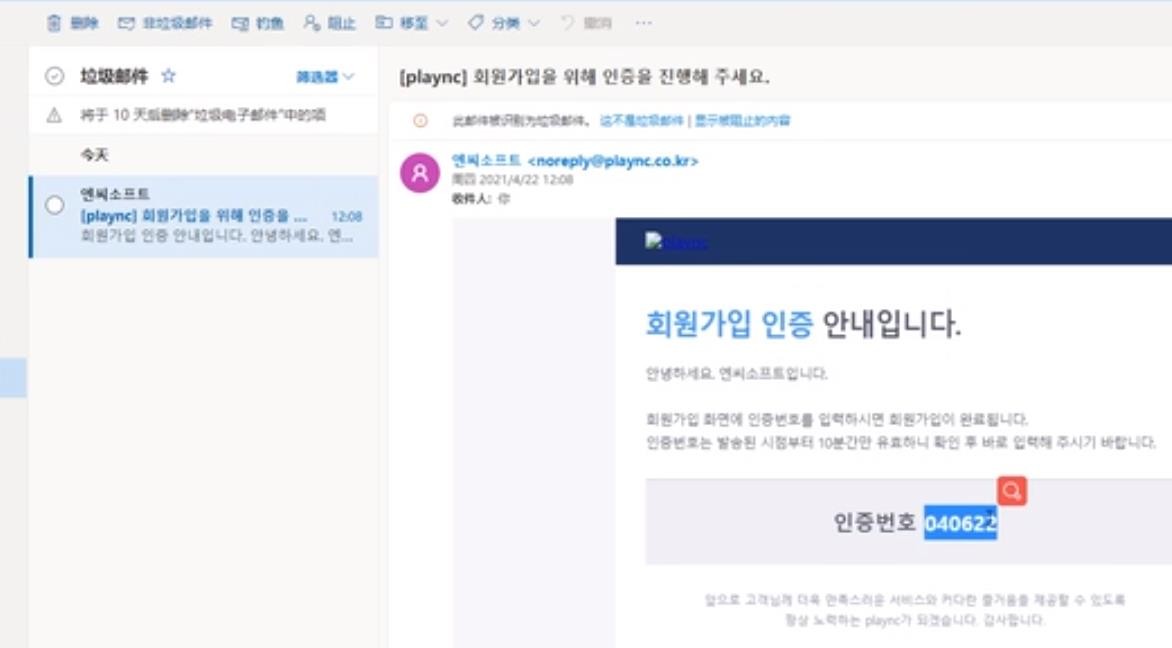This screenshot has width=1172, height=648.
Task: Add Junk folder to favorites with star
Action: (x=169, y=76)
